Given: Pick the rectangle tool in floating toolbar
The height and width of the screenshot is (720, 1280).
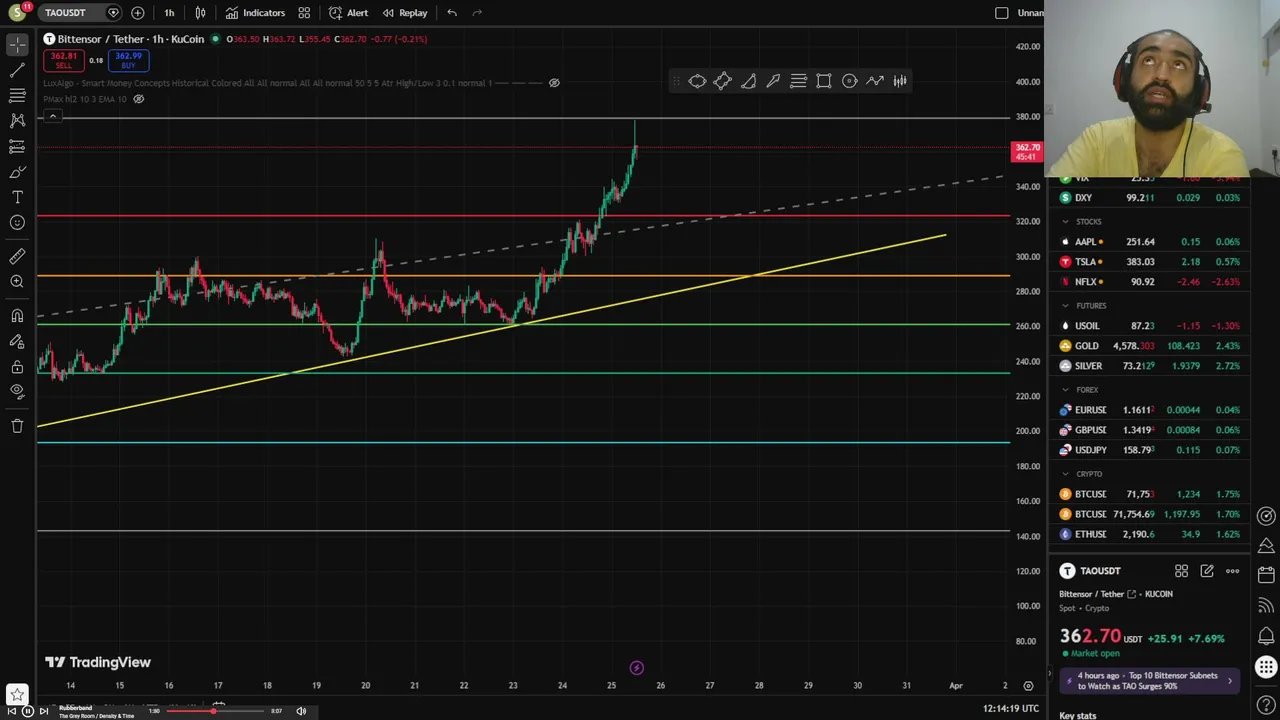Looking at the screenshot, I should (824, 81).
